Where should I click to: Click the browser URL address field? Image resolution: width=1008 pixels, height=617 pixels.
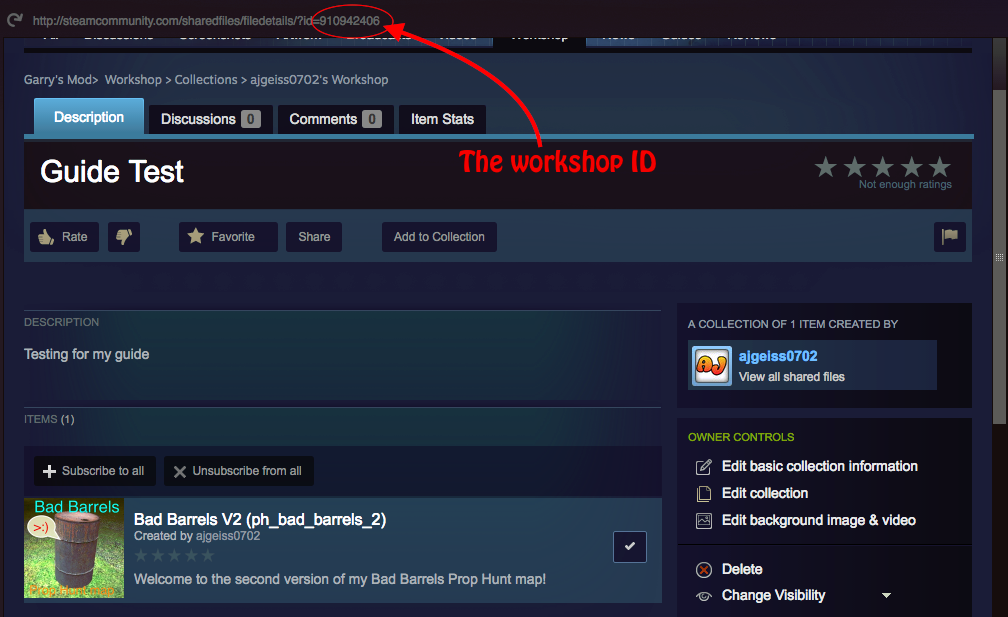[x=206, y=21]
